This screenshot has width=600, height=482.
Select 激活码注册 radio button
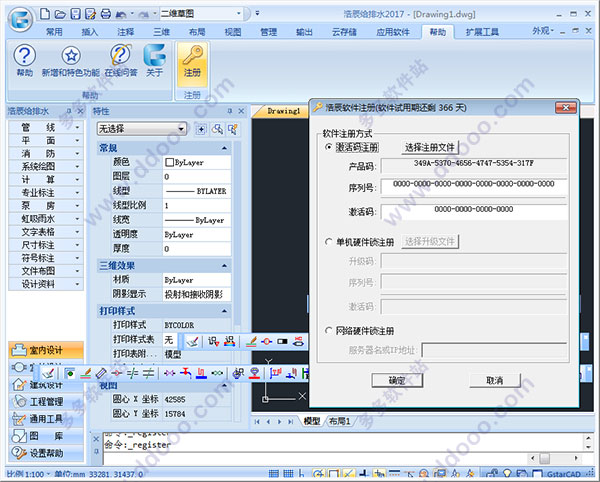(328, 147)
